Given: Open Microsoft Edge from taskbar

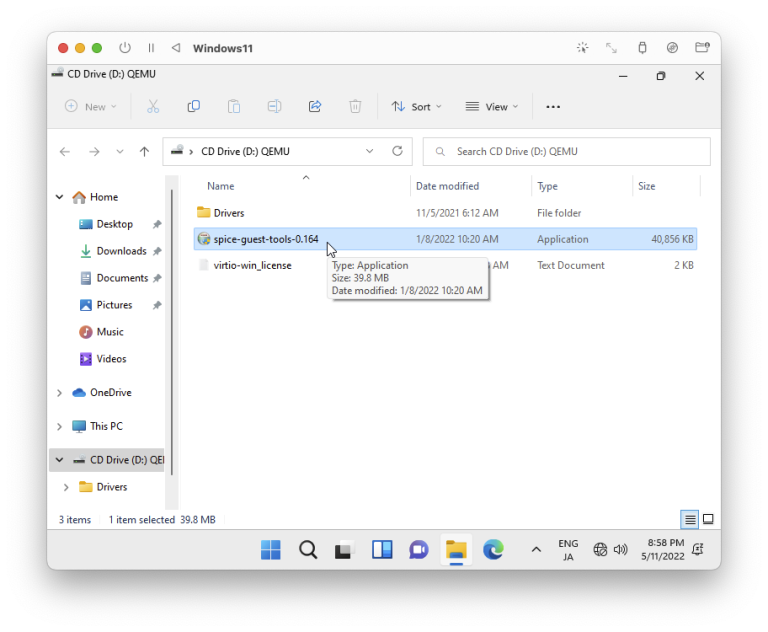Looking at the screenshot, I should (x=493, y=550).
